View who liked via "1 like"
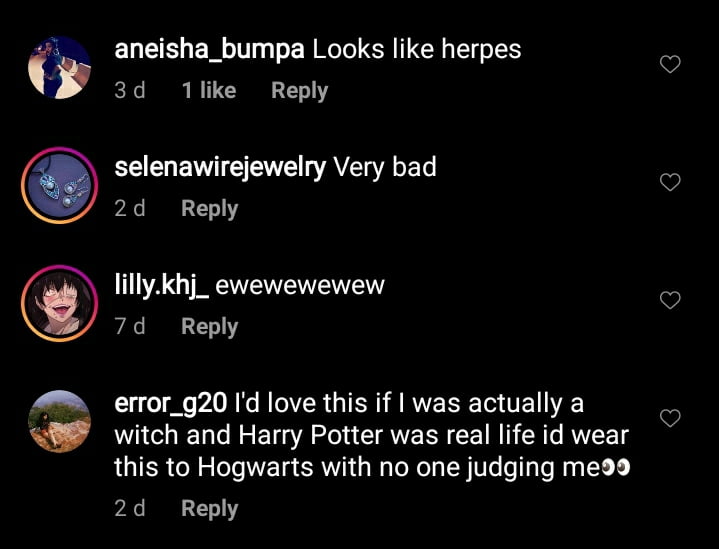 pos(208,90)
